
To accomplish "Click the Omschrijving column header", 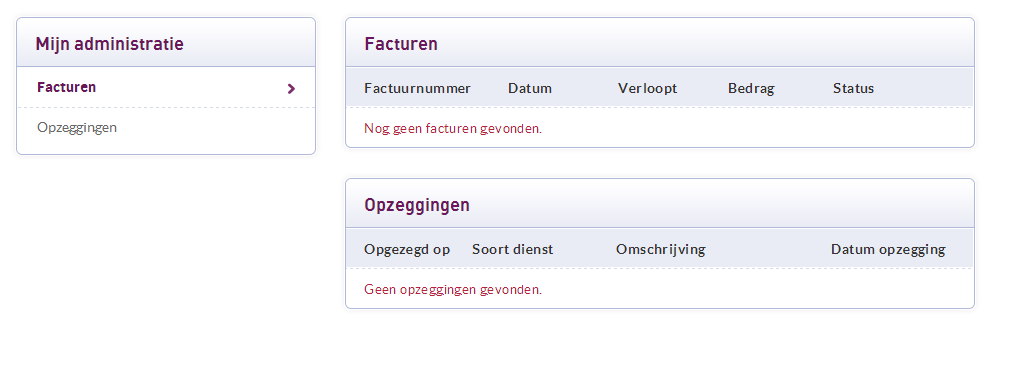I will (x=660, y=249).
